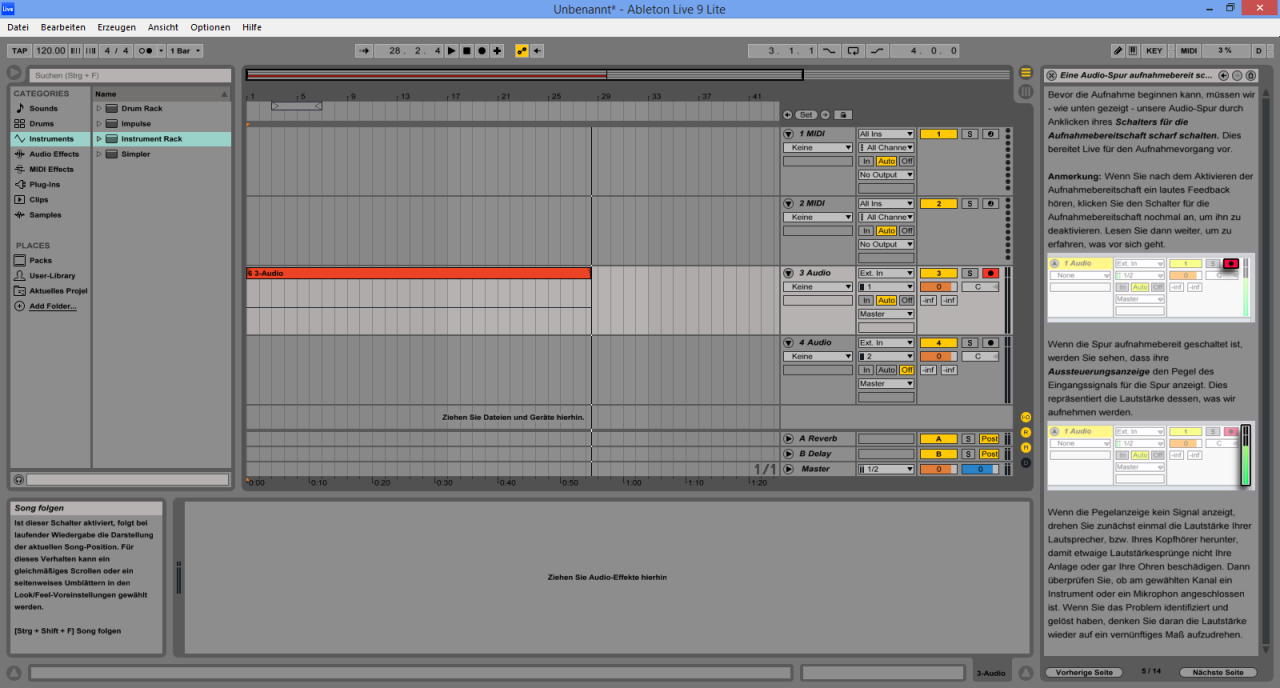
Task: Solo the 3 Audio track
Action: [x=969, y=273]
